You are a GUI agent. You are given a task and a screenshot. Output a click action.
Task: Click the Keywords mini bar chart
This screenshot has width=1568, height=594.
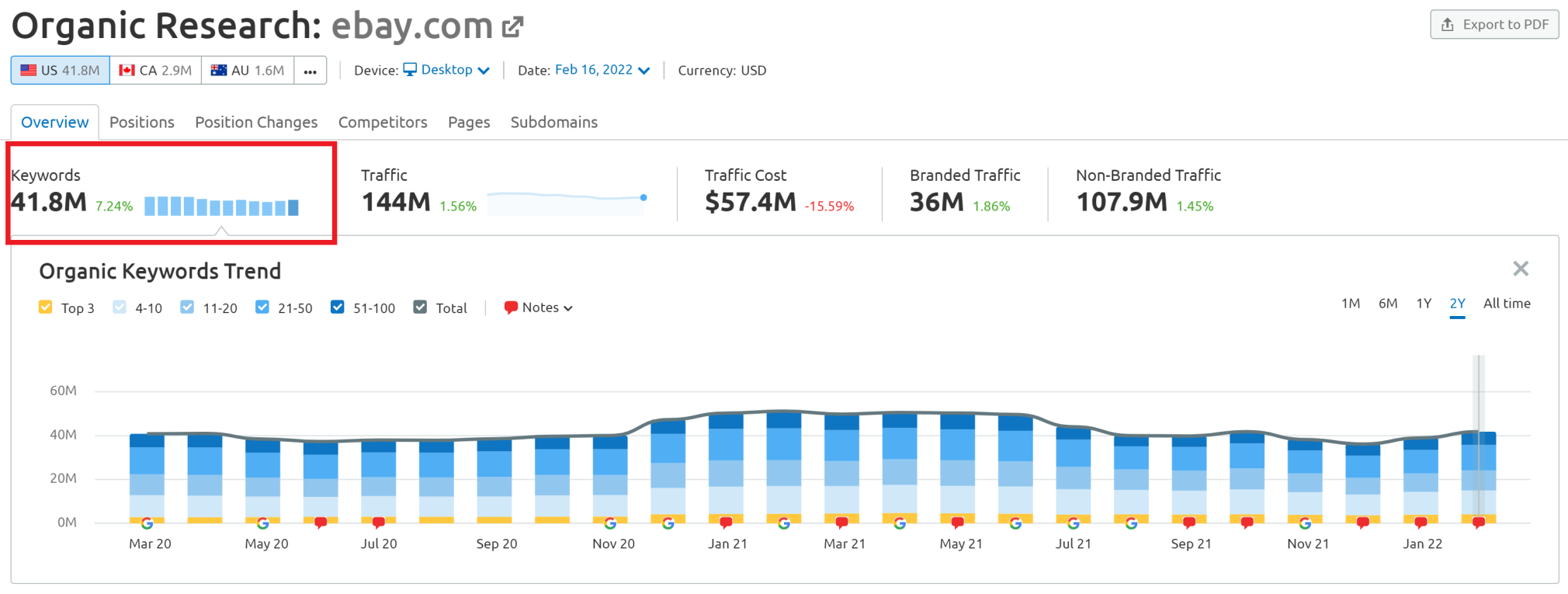pos(221,206)
